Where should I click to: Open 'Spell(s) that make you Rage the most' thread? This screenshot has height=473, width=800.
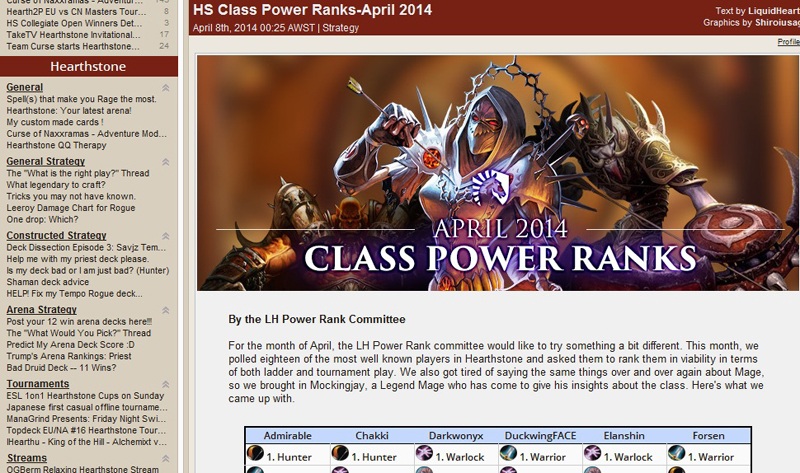81,99
